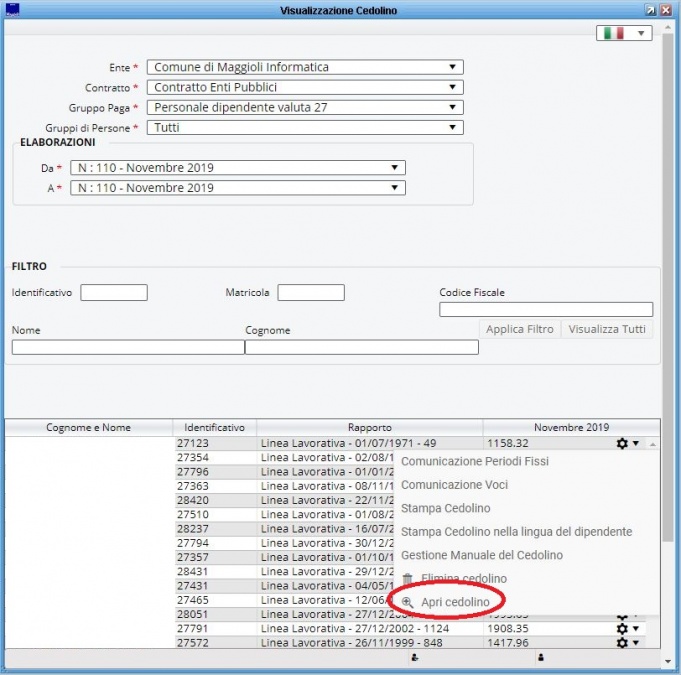681x675 pixels.
Task: Click the right person icon in bottom bar
Action: coord(541,658)
